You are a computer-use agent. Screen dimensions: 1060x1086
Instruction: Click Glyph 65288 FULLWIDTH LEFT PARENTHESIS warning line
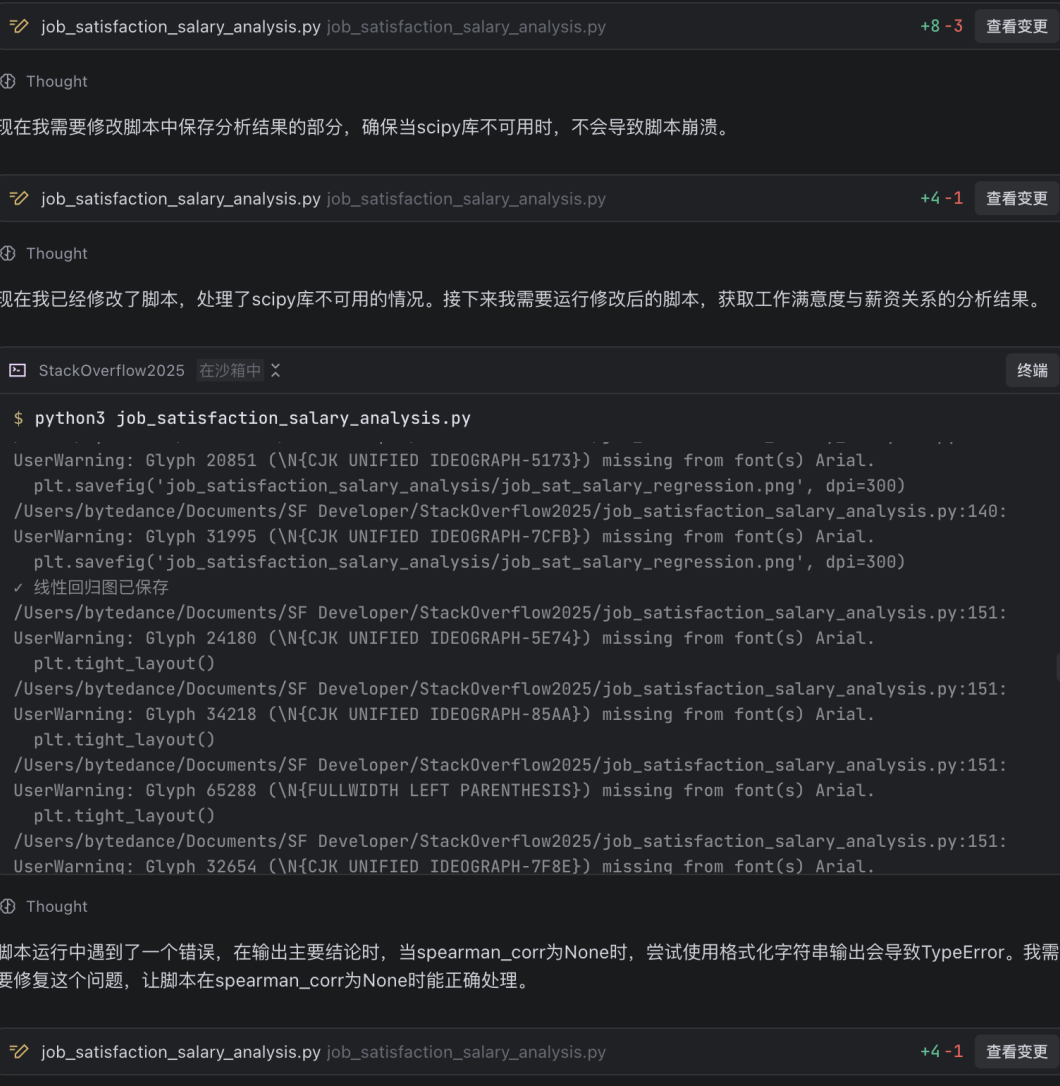click(x=444, y=790)
